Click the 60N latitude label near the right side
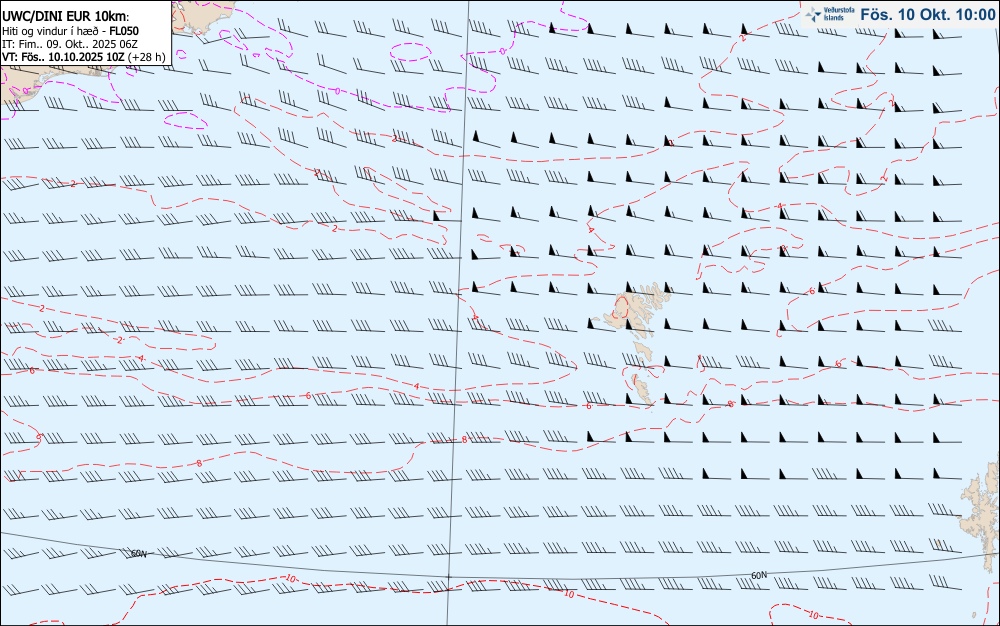 759,575
